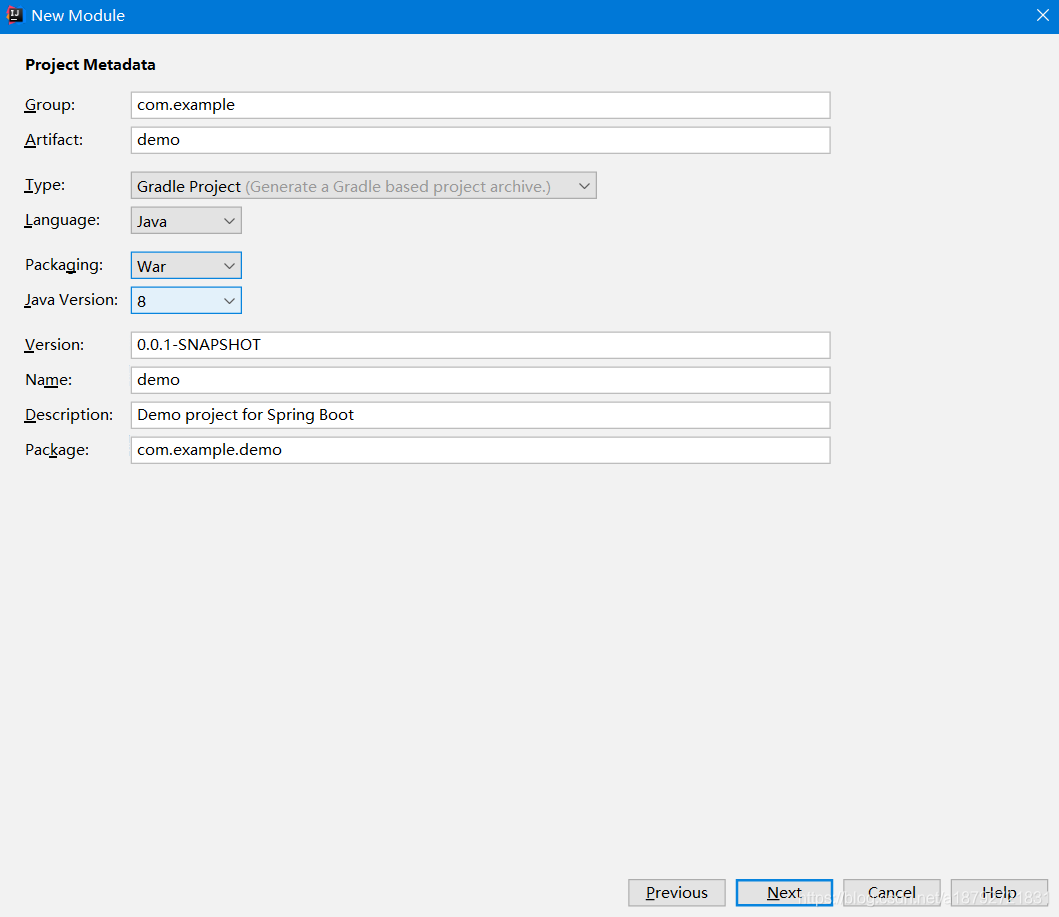Click the Description field for Spring Boot
The image size is (1059, 917).
tap(480, 415)
